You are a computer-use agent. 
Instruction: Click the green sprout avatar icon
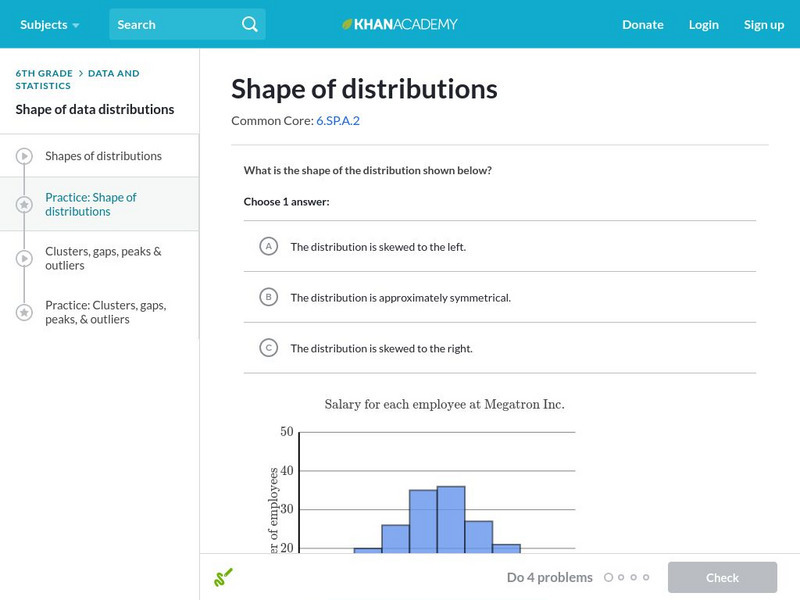(224, 577)
